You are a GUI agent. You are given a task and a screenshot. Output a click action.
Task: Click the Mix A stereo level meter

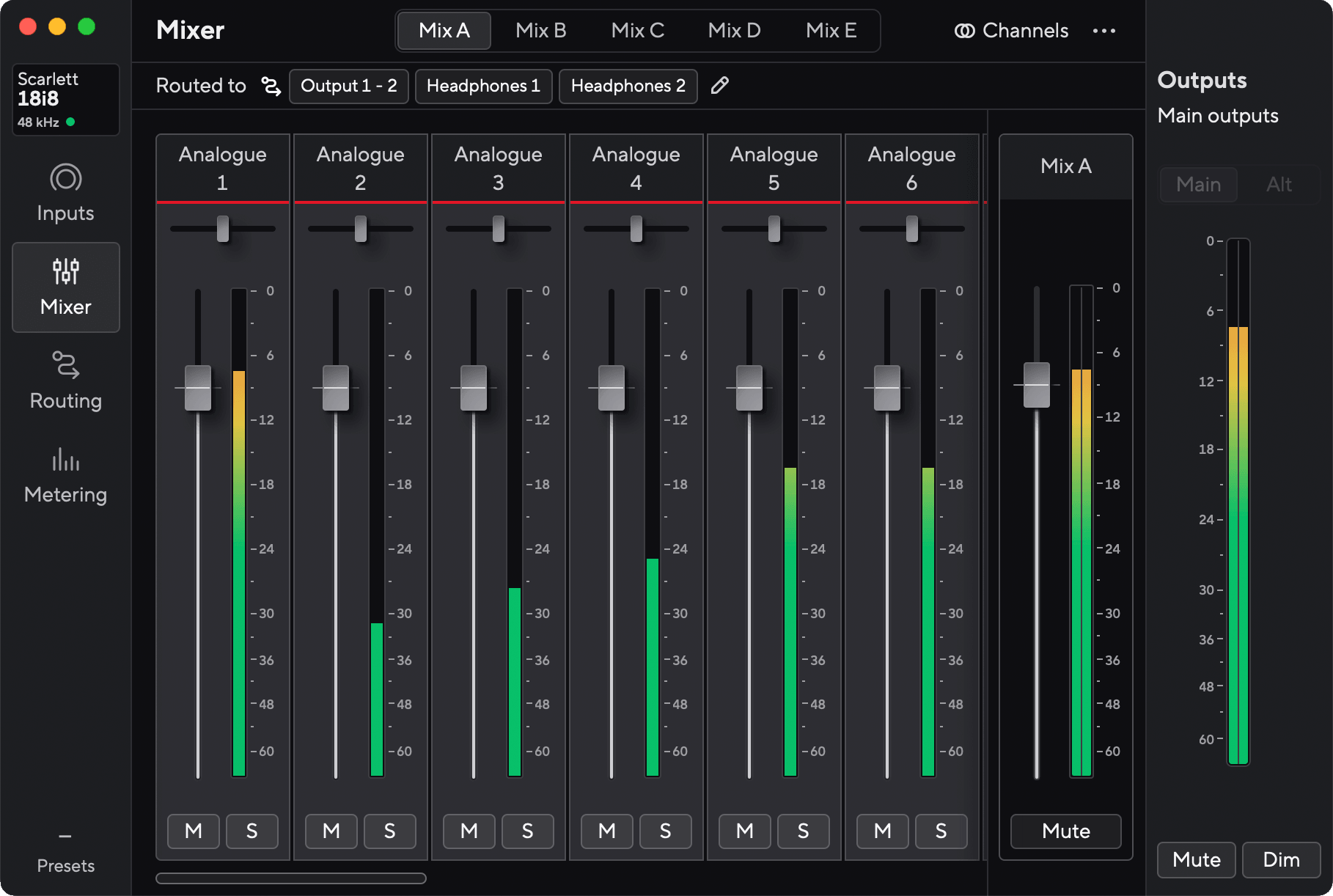tap(1082, 531)
